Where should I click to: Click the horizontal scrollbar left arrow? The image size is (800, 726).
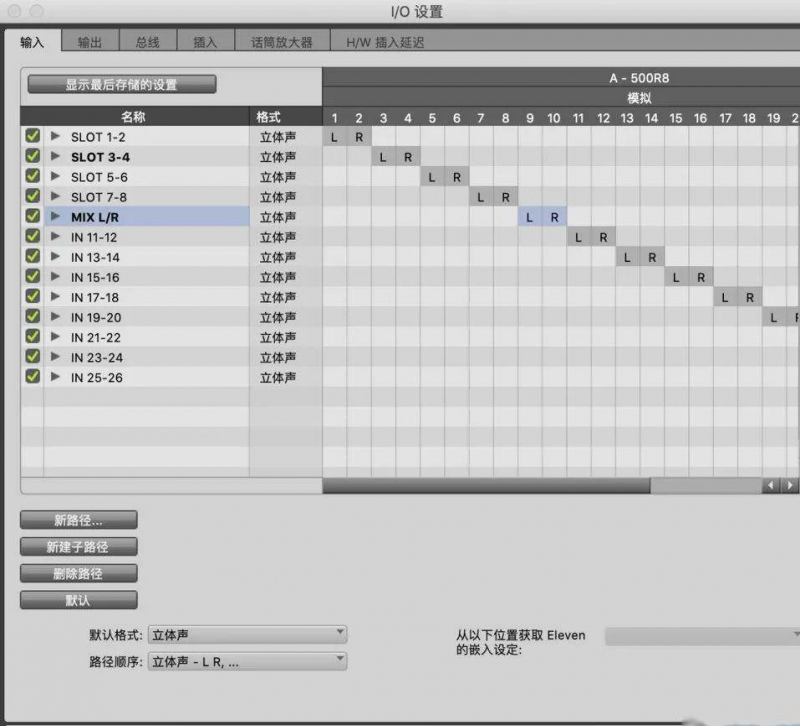click(x=771, y=485)
